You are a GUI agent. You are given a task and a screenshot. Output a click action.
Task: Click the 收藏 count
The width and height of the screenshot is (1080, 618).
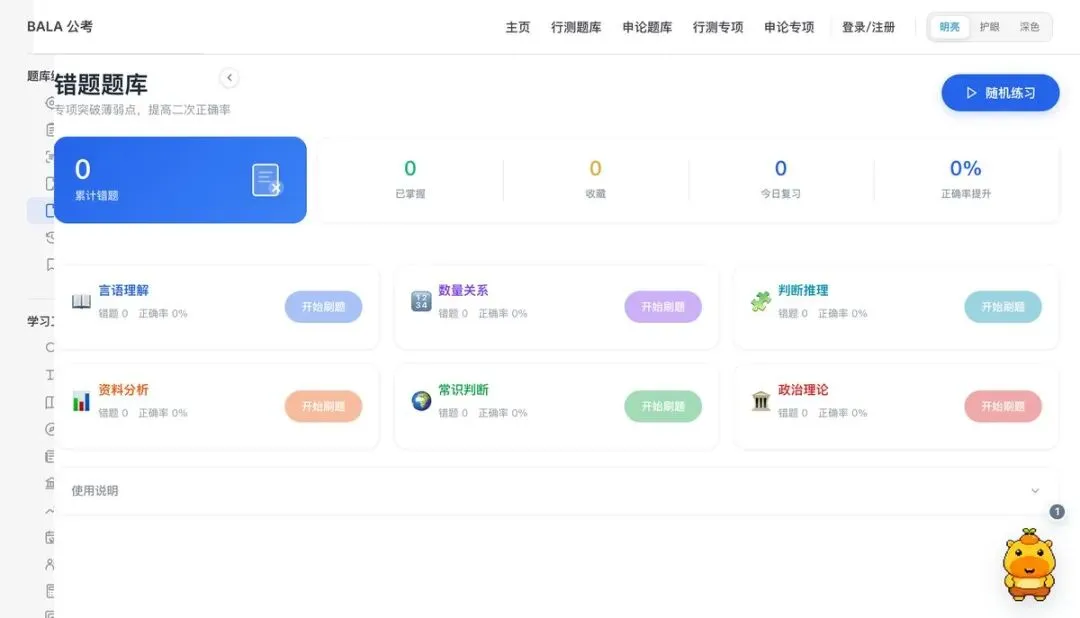595,168
